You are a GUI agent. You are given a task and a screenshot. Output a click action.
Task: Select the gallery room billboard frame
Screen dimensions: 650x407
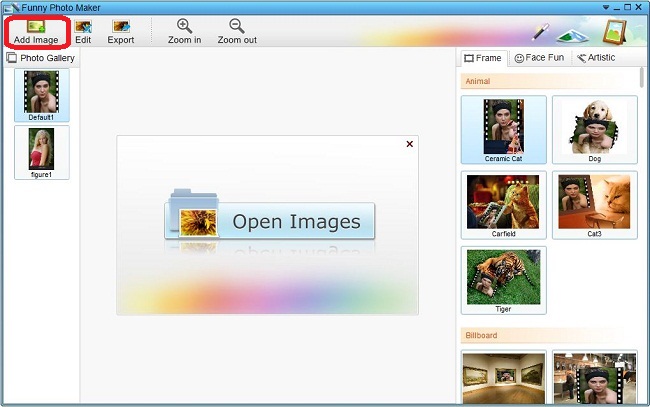point(503,377)
